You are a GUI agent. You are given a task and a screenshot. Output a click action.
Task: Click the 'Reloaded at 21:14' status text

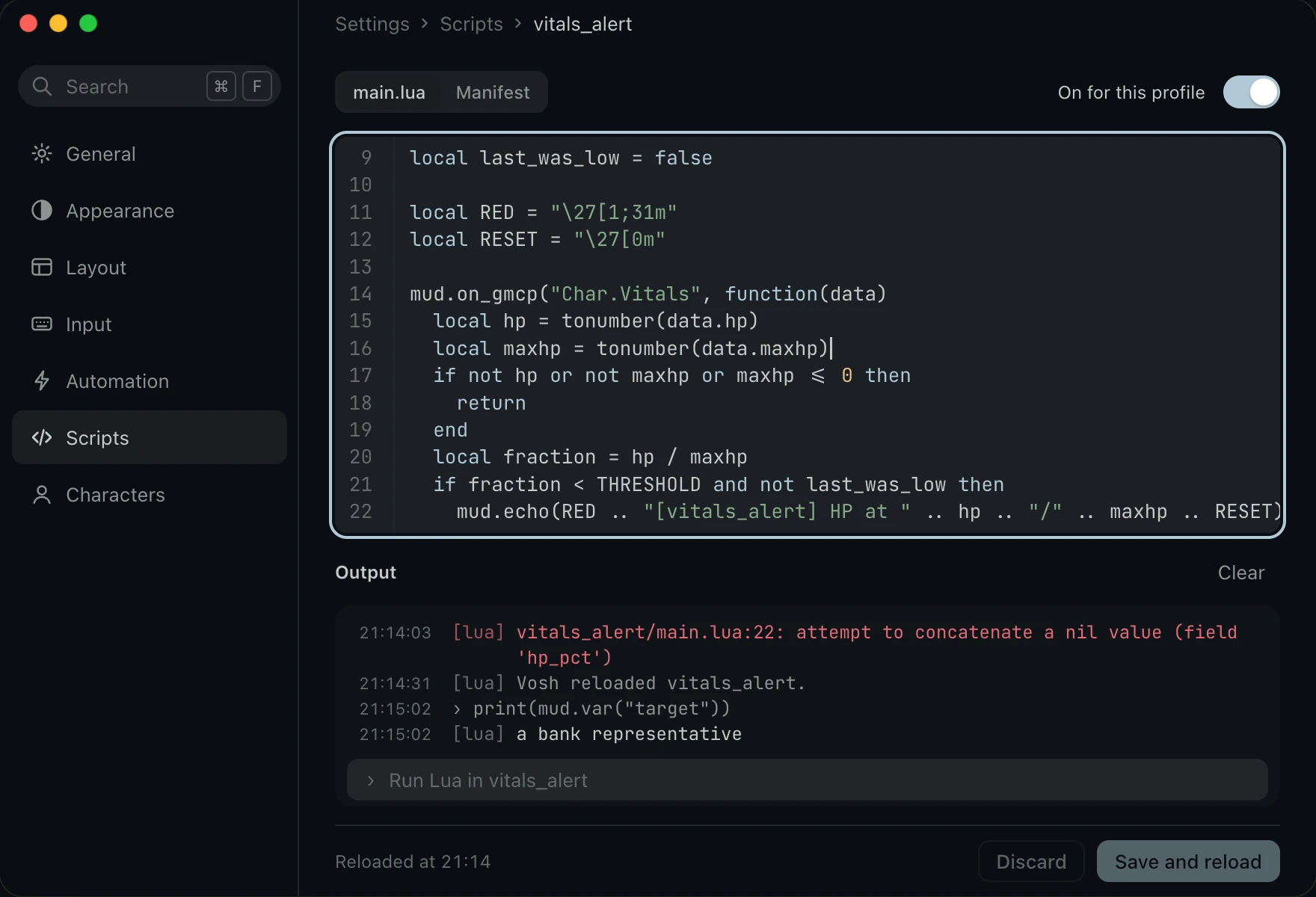(x=413, y=862)
